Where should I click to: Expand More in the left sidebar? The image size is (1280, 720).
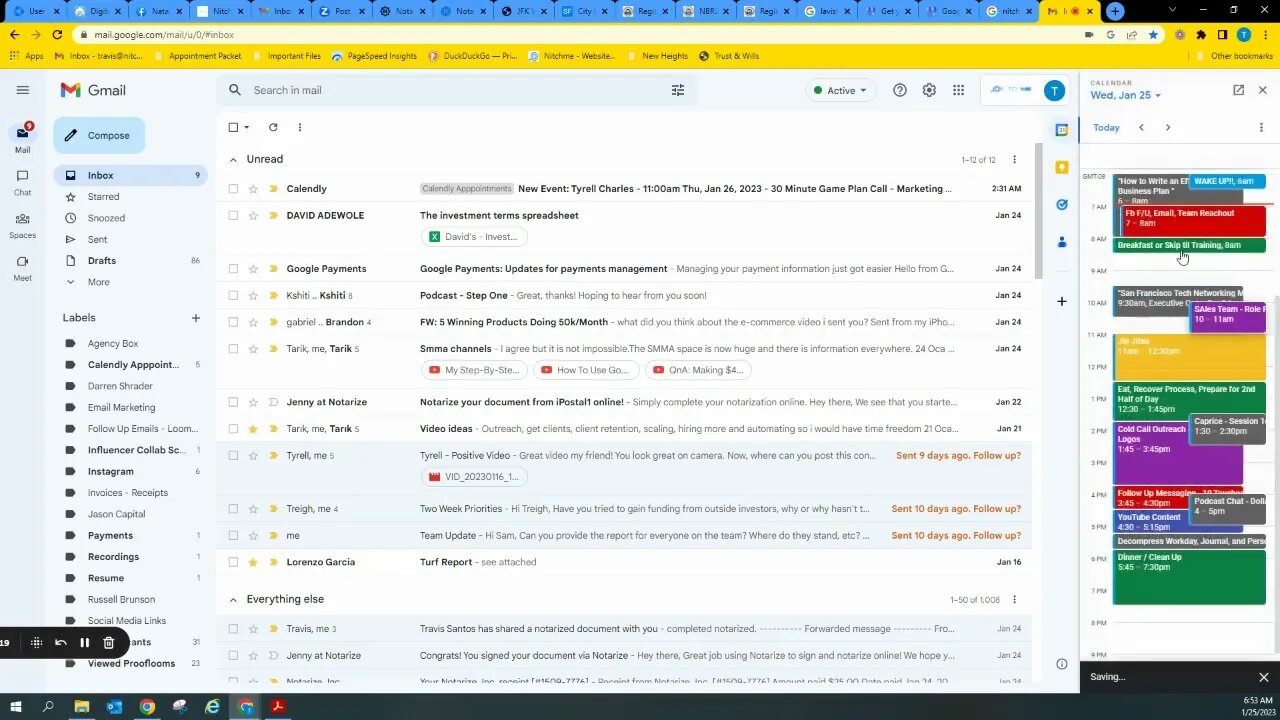coord(98,282)
